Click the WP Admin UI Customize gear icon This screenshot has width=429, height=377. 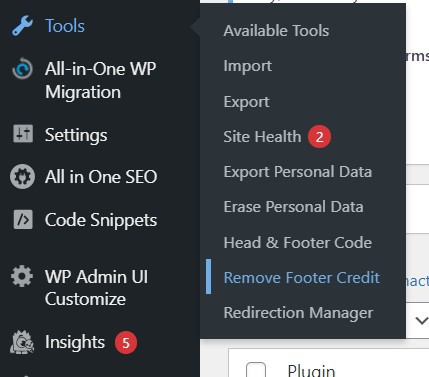coord(22,276)
